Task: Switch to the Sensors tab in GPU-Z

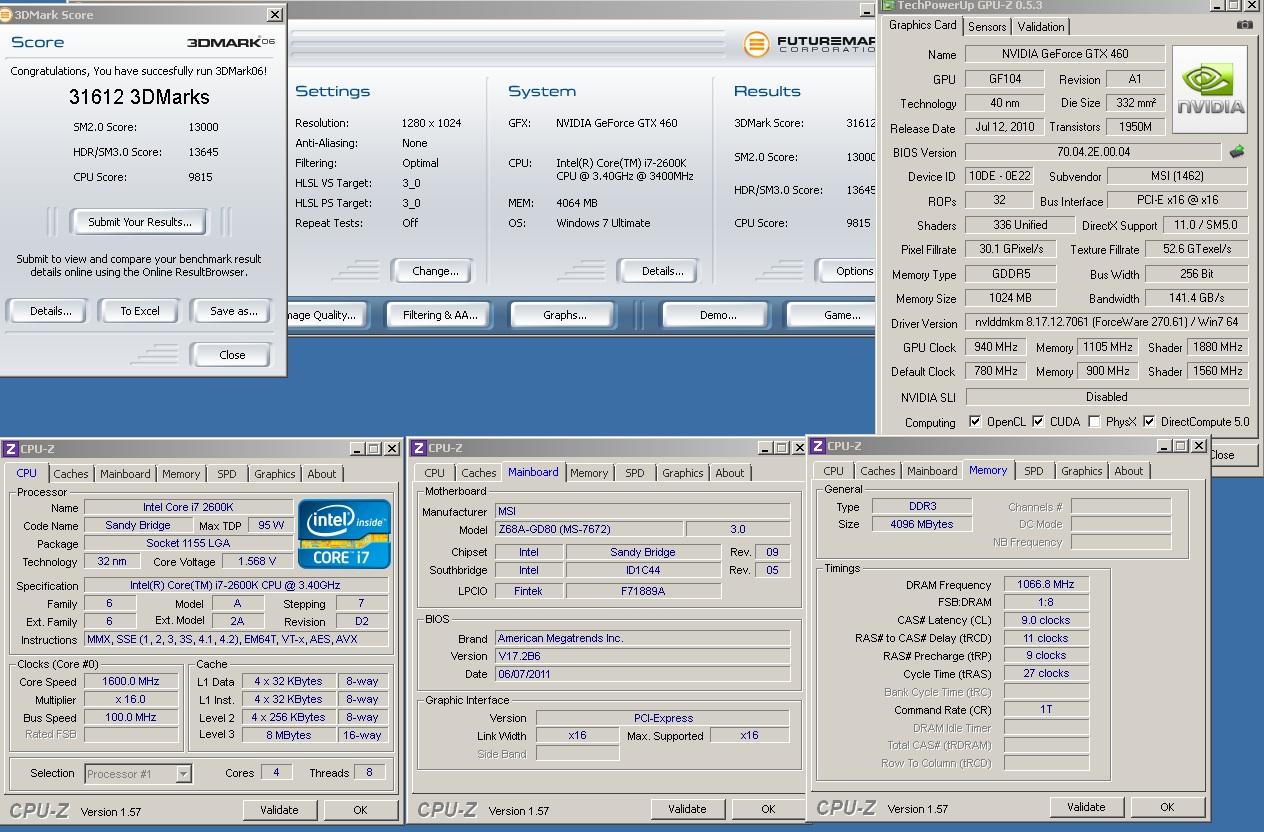Action: 987,27
